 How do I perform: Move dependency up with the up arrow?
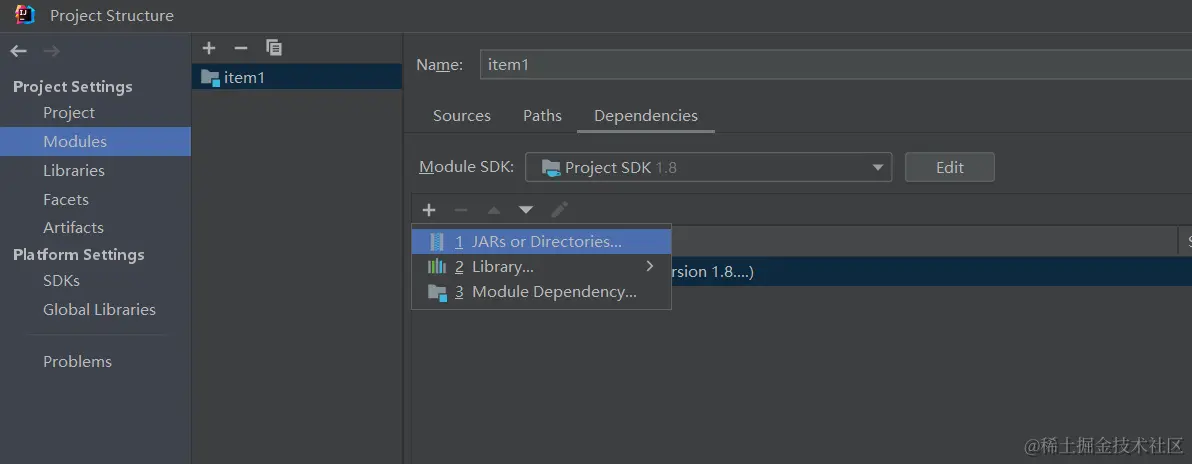click(x=493, y=210)
